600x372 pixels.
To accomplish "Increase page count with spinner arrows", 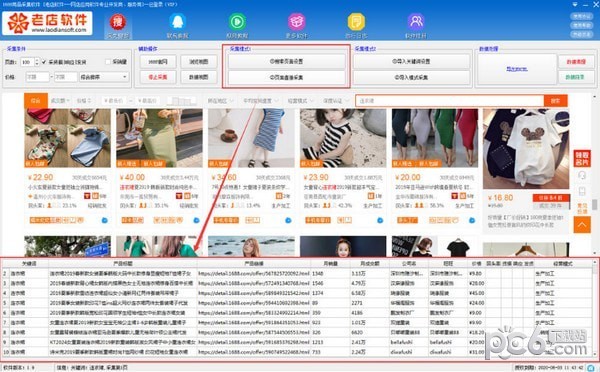I will click(x=37, y=60).
